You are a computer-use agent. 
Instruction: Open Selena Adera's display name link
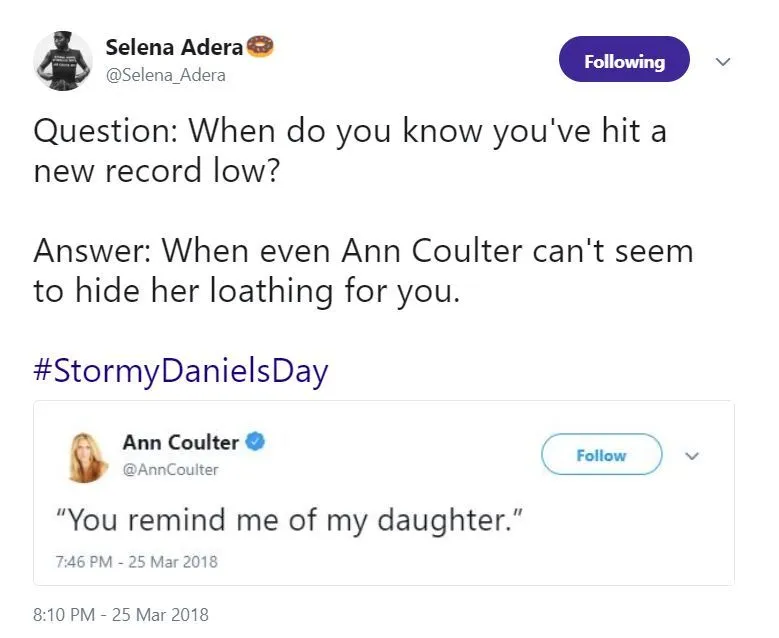pos(174,47)
